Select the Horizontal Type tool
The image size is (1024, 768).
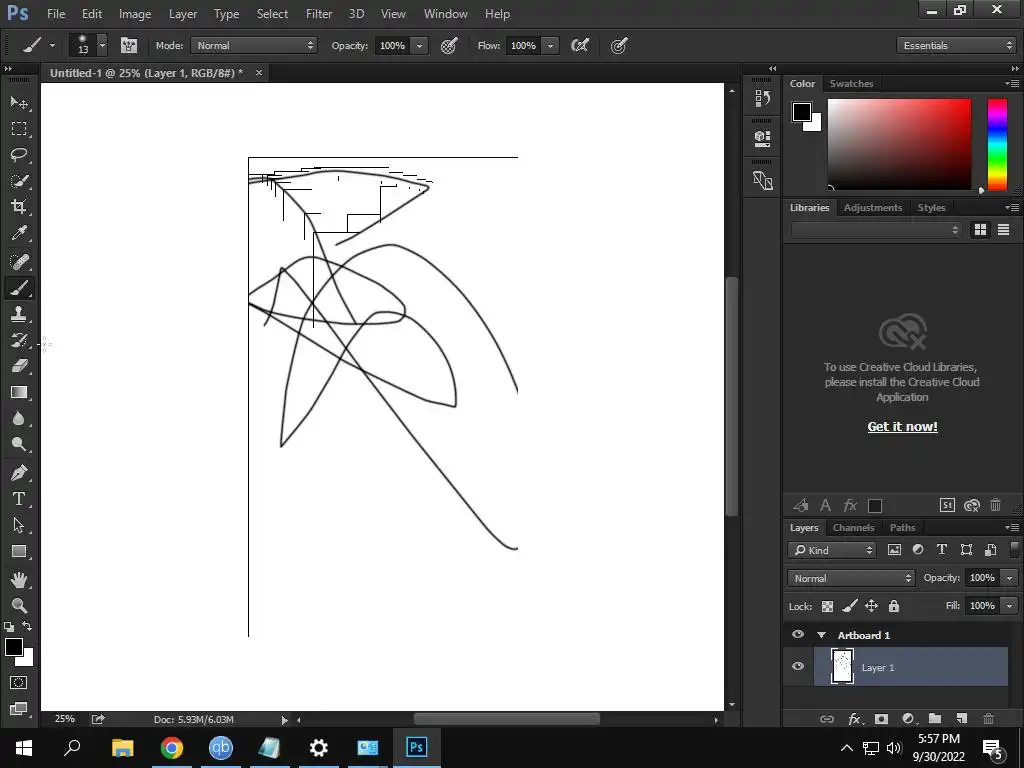tap(19, 499)
